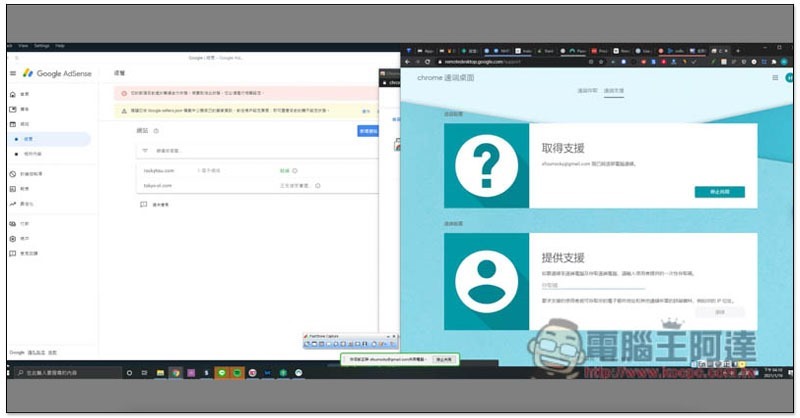800x418 pixels.
Task: Reload the remotedesktop.google.com page
Action: [x=427, y=62]
